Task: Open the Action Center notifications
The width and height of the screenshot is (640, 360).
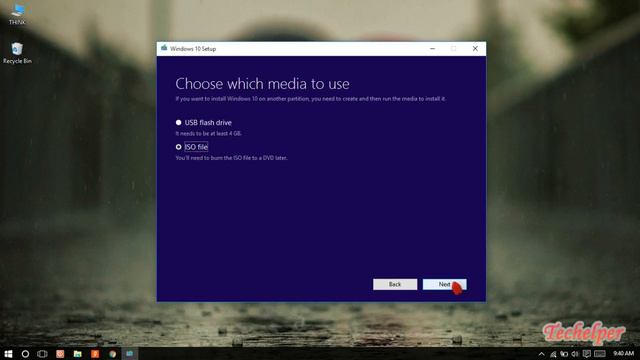Action: 587,354
